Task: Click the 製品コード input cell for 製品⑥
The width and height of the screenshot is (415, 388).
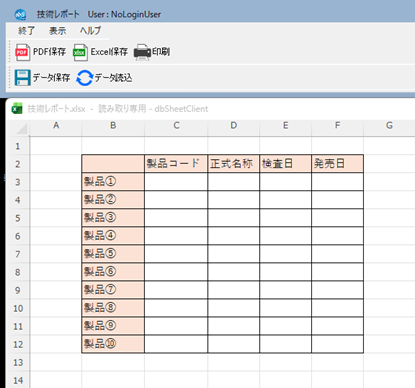Action: 176,272
